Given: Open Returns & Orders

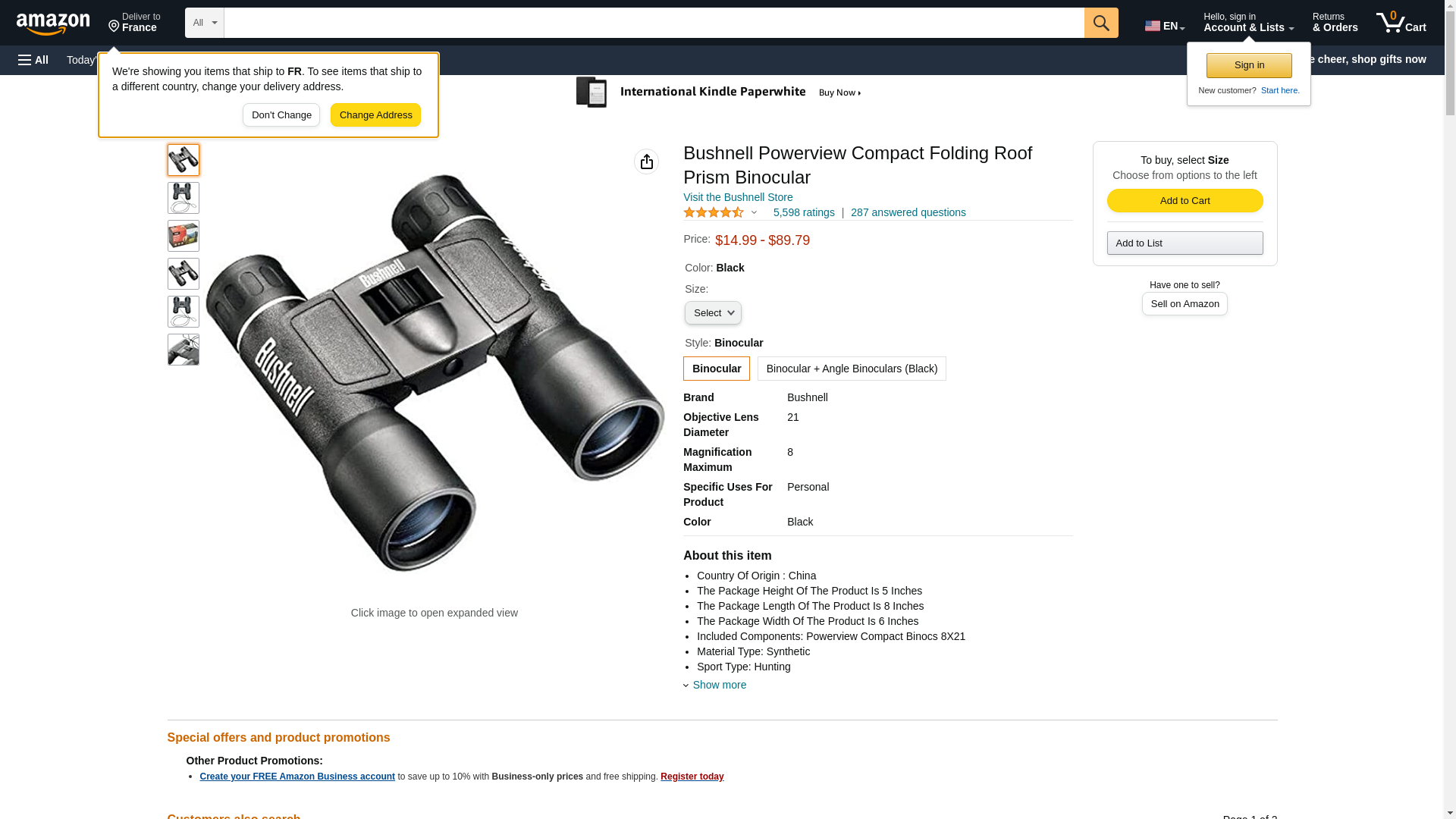Looking at the screenshot, I should (1335, 23).
